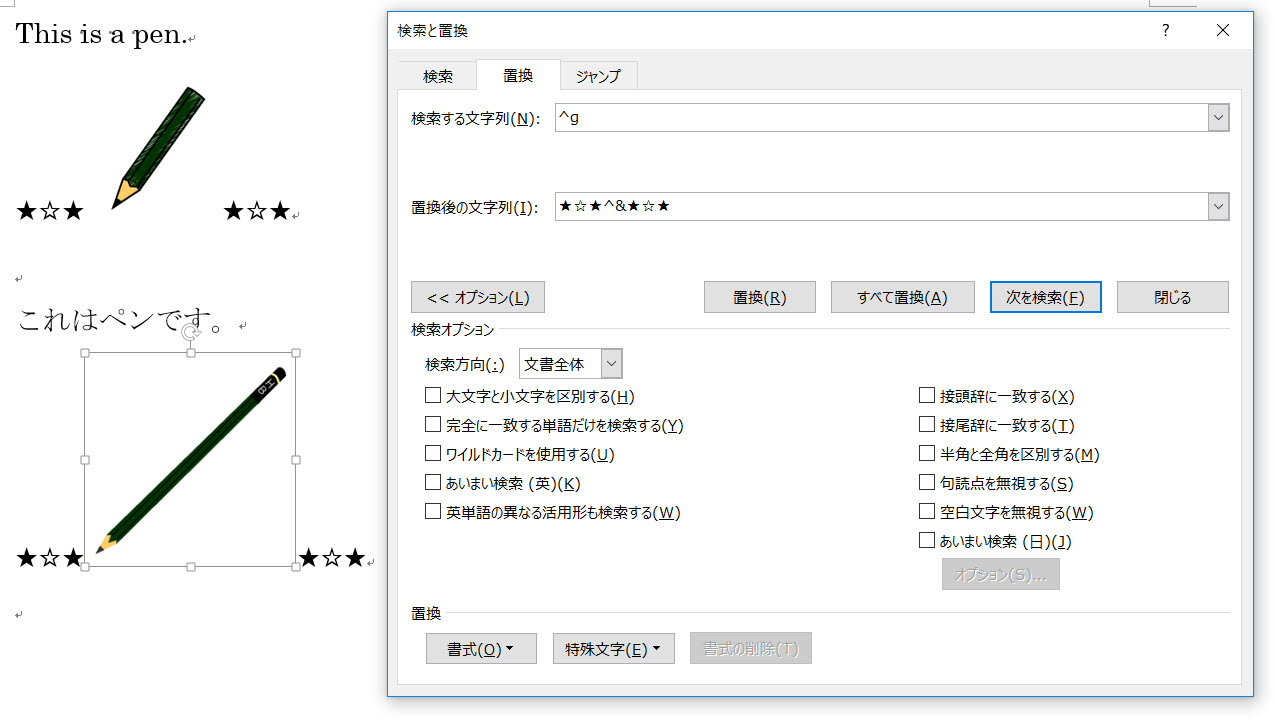Click the 次を検索 button
This screenshot has width=1275, height=719.
click(1045, 297)
